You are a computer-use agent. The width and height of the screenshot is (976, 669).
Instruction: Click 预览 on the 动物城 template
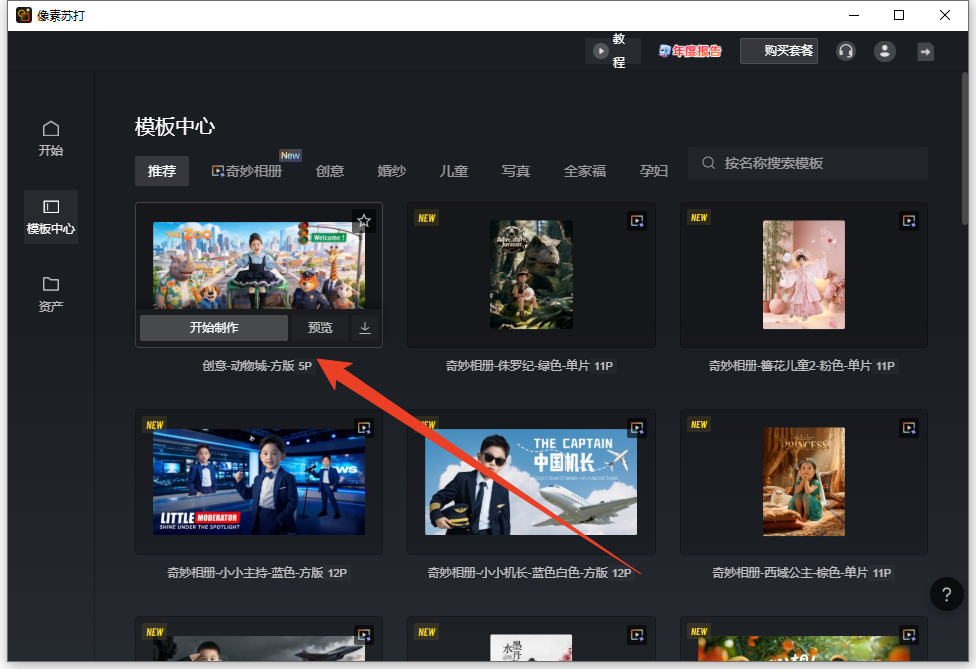click(320, 328)
